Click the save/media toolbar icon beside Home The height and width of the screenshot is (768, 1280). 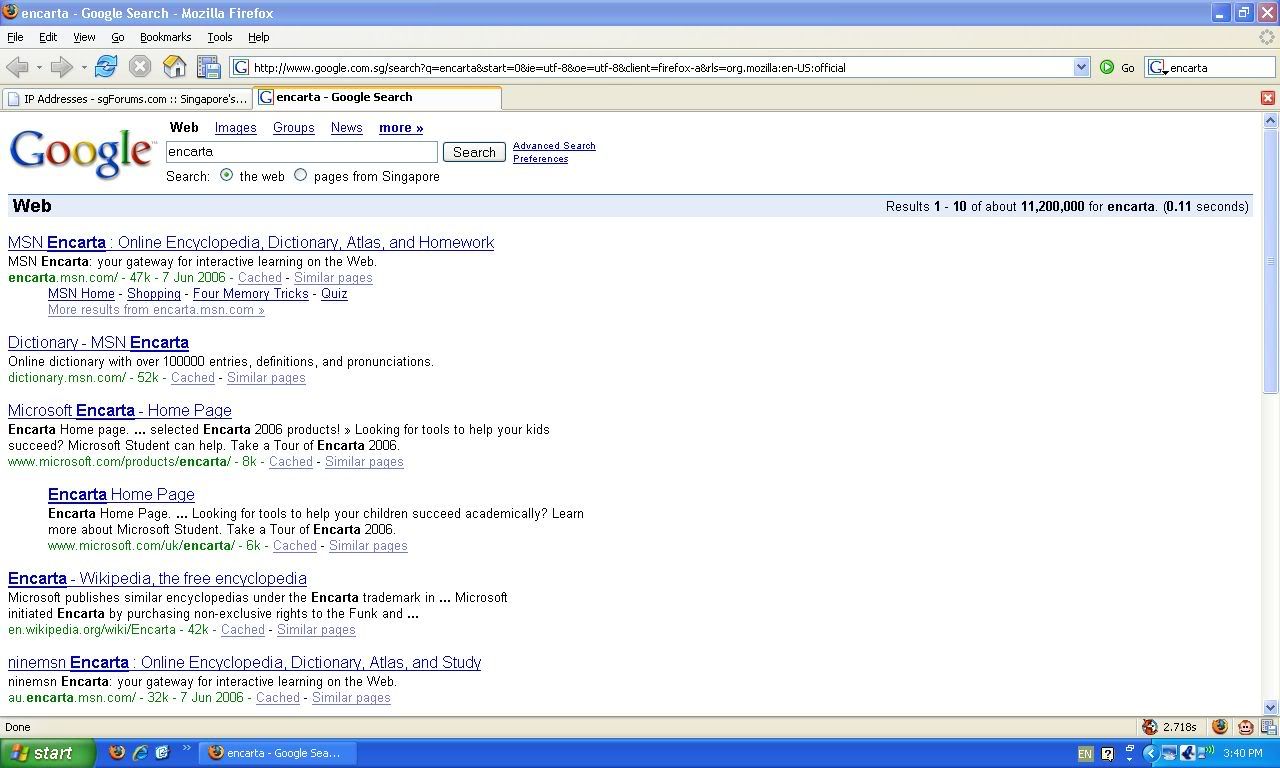point(208,67)
